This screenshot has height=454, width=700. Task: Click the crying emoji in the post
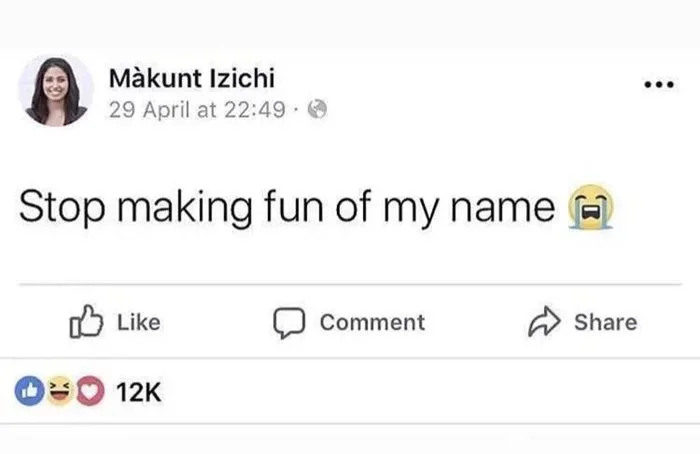coord(591,209)
